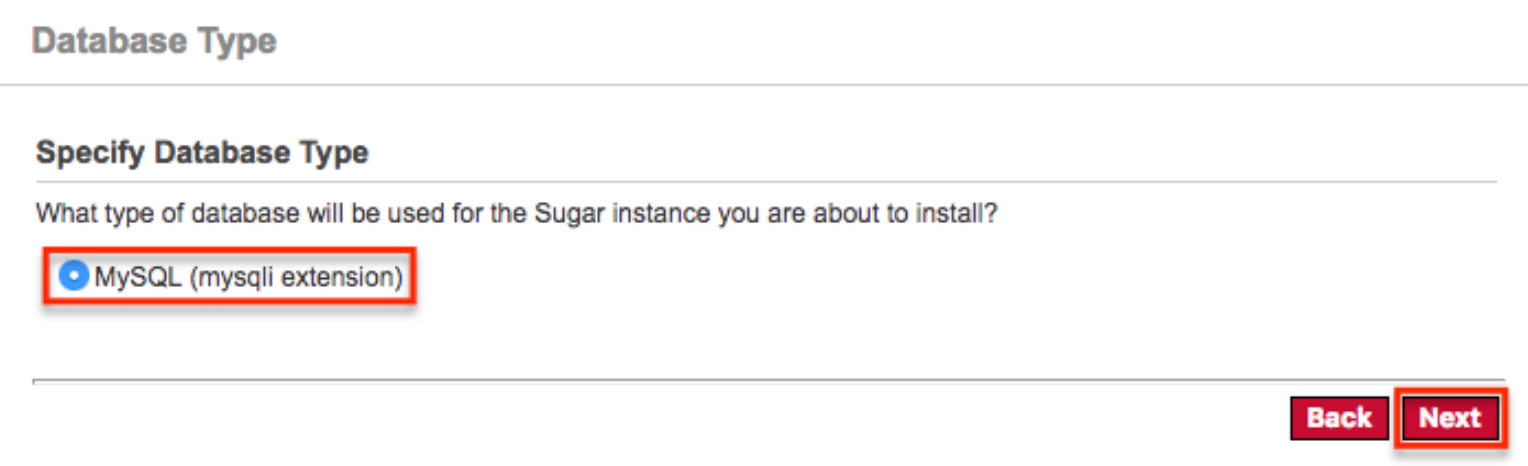1528x466 pixels.
Task: Go back with the Back button
Action: point(1339,417)
